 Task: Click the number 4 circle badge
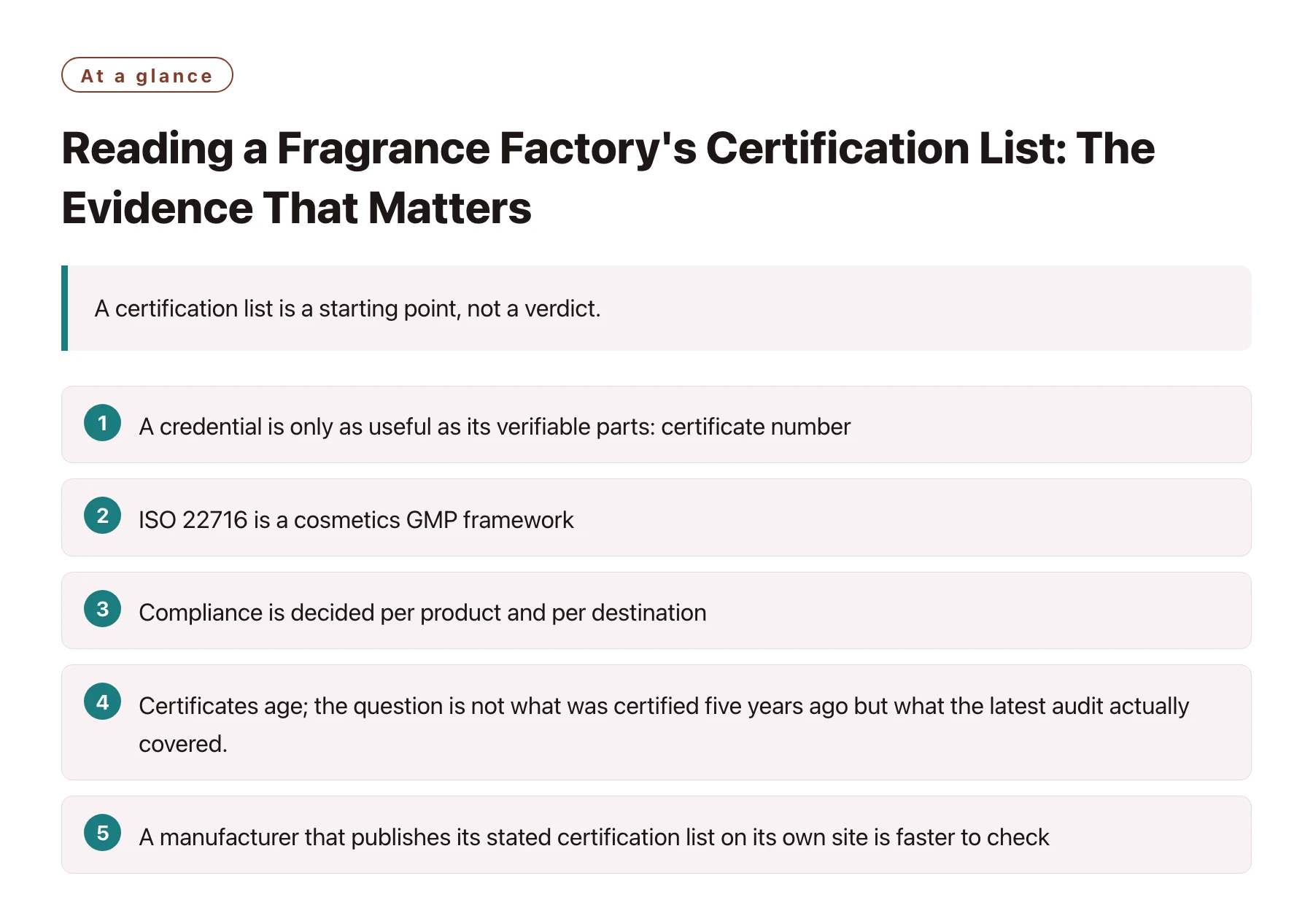(x=102, y=702)
